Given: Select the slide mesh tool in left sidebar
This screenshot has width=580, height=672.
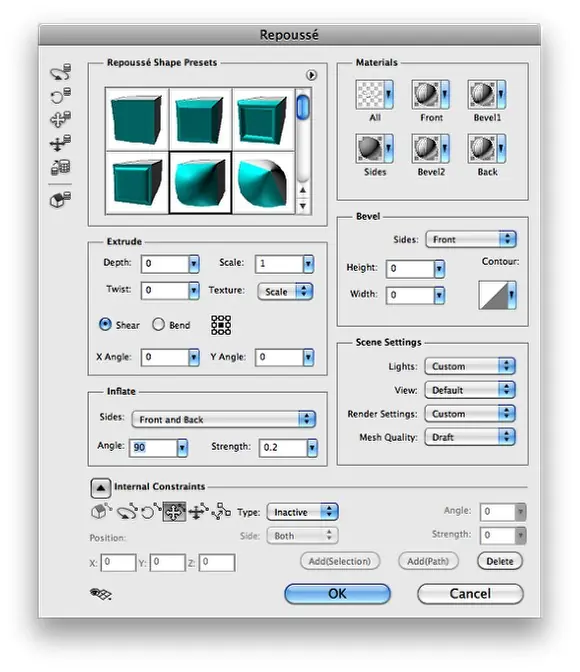Looking at the screenshot, I should (60, 143).
